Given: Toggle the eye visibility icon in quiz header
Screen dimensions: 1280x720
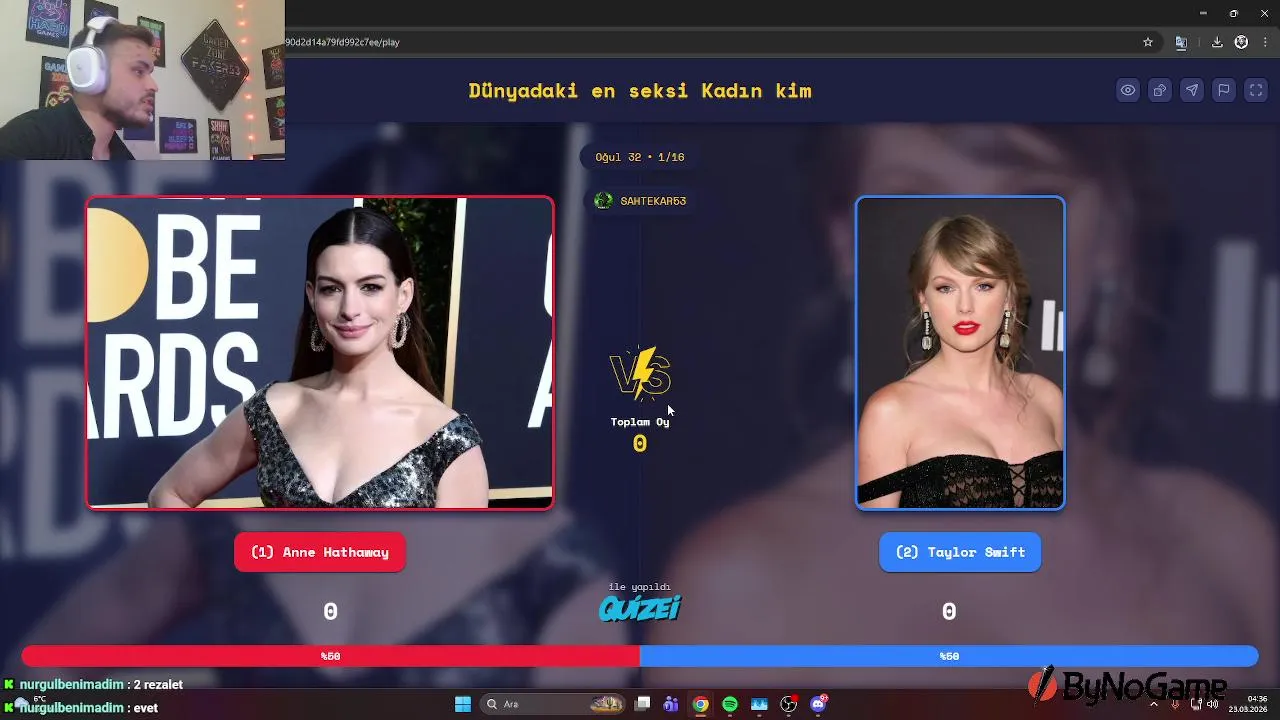Looking at the screenshot, I should [x=1128, y=90].
